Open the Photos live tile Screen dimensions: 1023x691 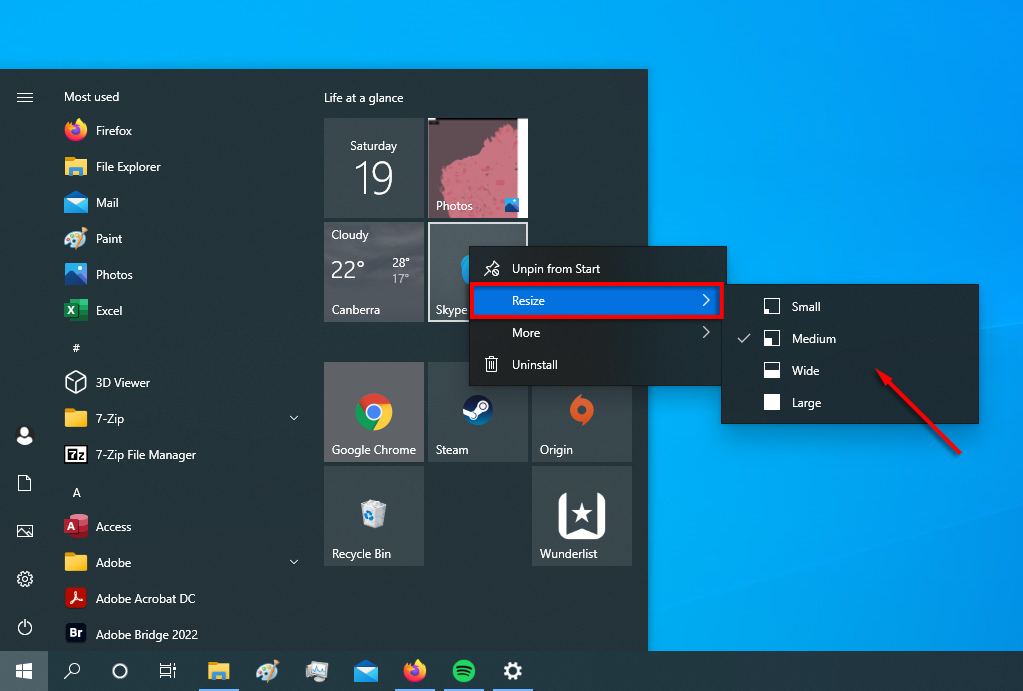coord(477,167)
